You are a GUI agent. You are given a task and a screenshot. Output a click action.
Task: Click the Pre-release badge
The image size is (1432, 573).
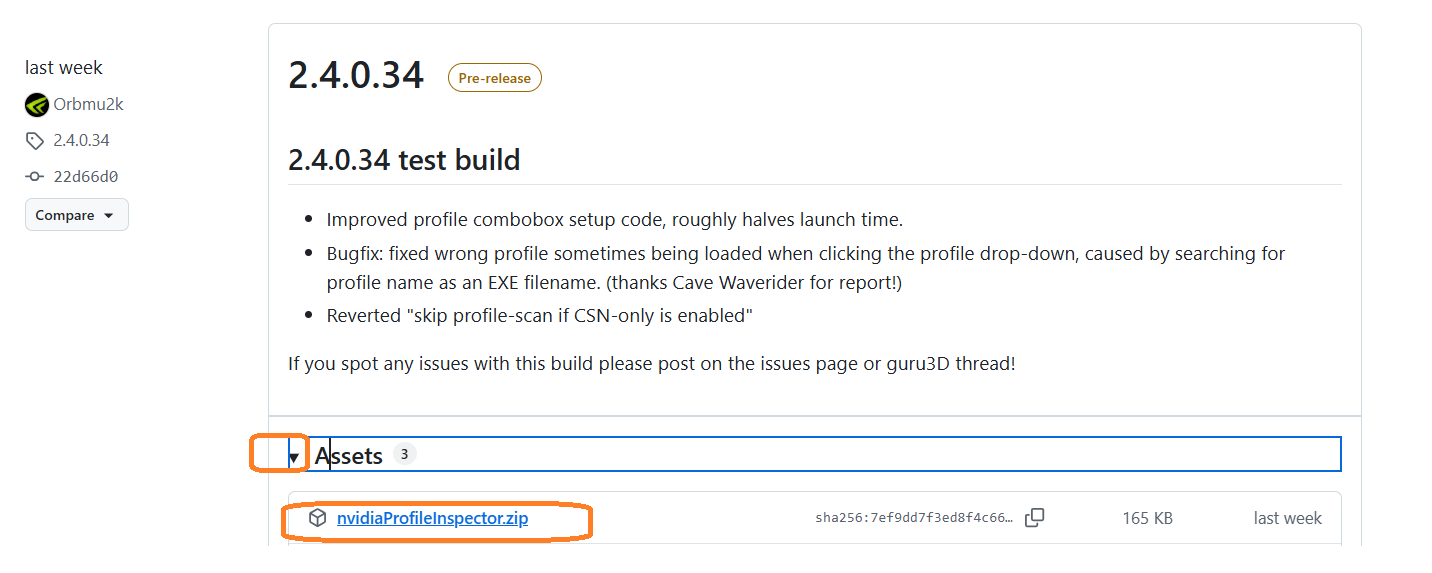[494, 78]
